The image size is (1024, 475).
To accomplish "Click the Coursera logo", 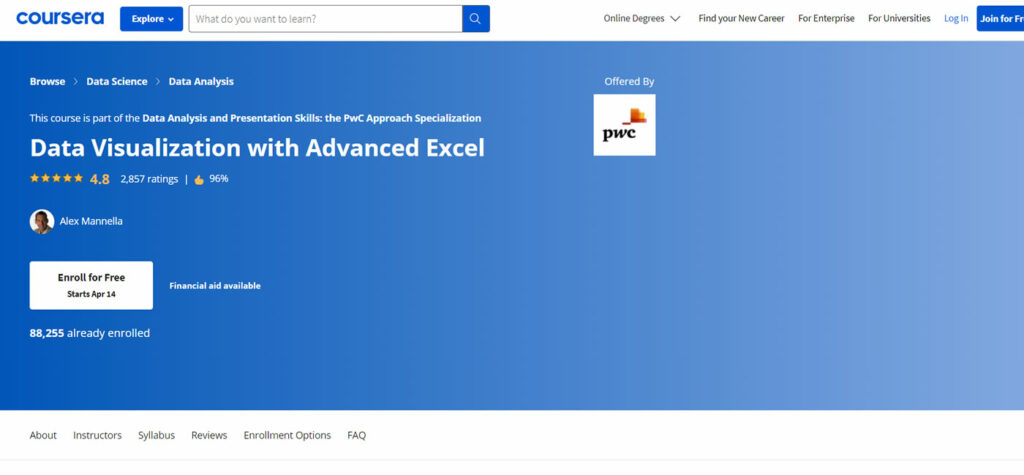I will click(x=62, y=18).
